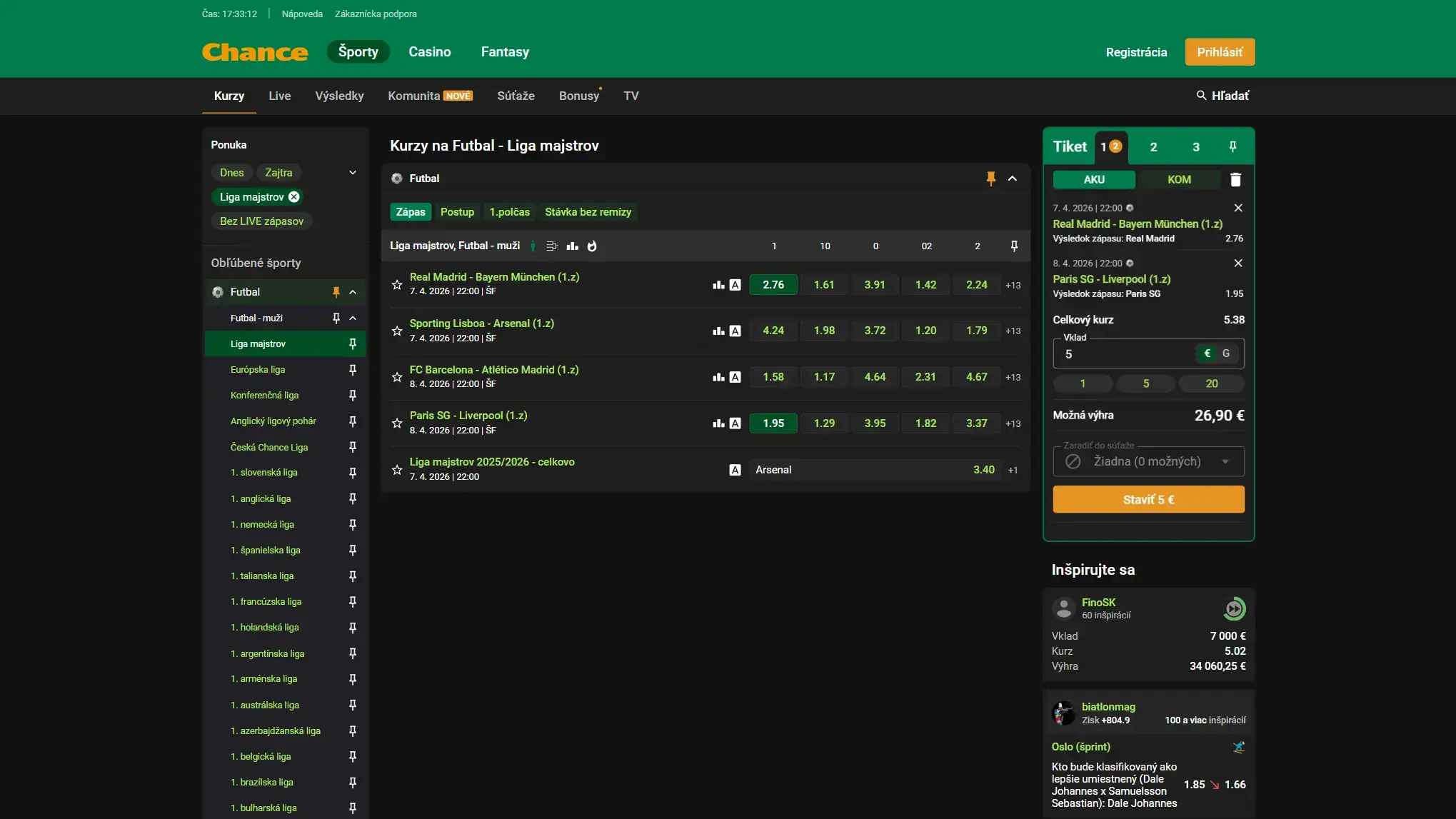The height and width of the screenshot is (819, 1456).
Task: Click the orange pin in Futbal section header
Action: (990, 179)
